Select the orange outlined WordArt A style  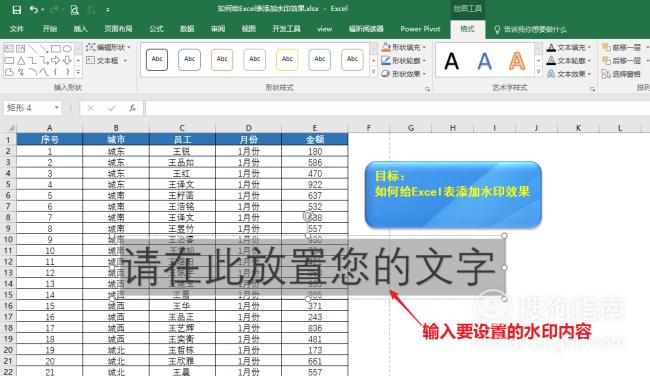(517, 61)
